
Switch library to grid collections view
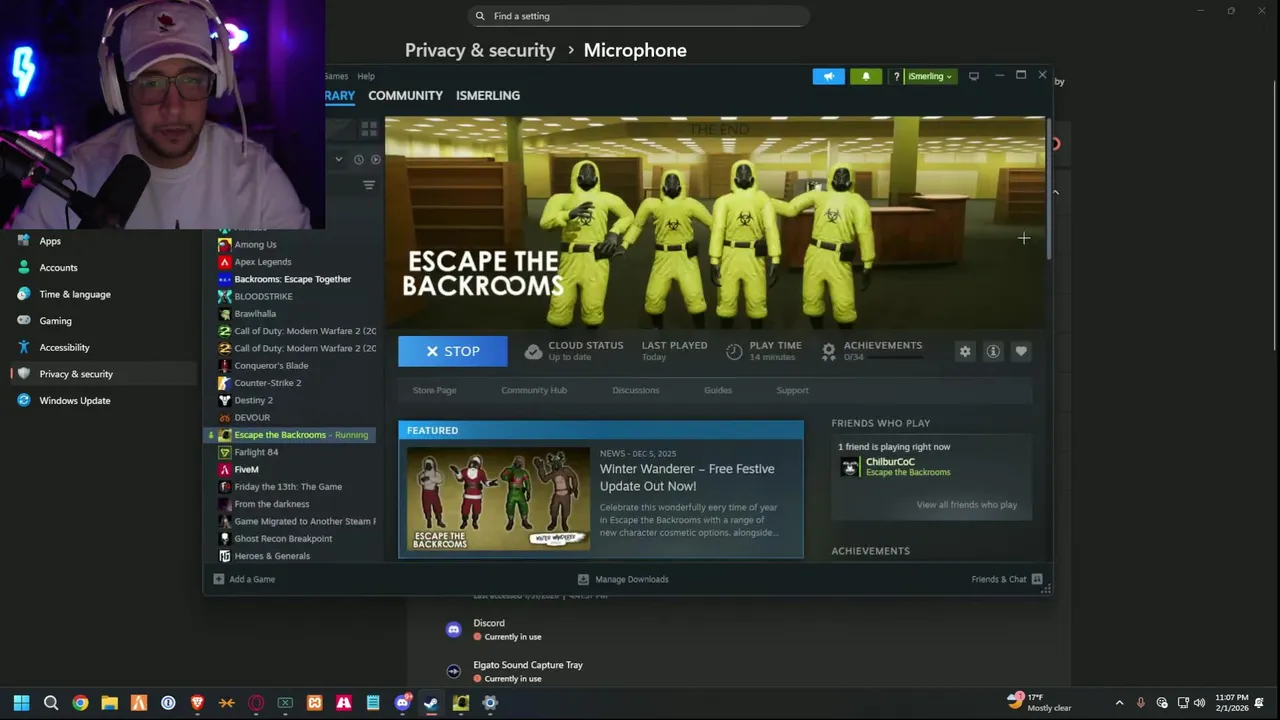tap(369, 129)
